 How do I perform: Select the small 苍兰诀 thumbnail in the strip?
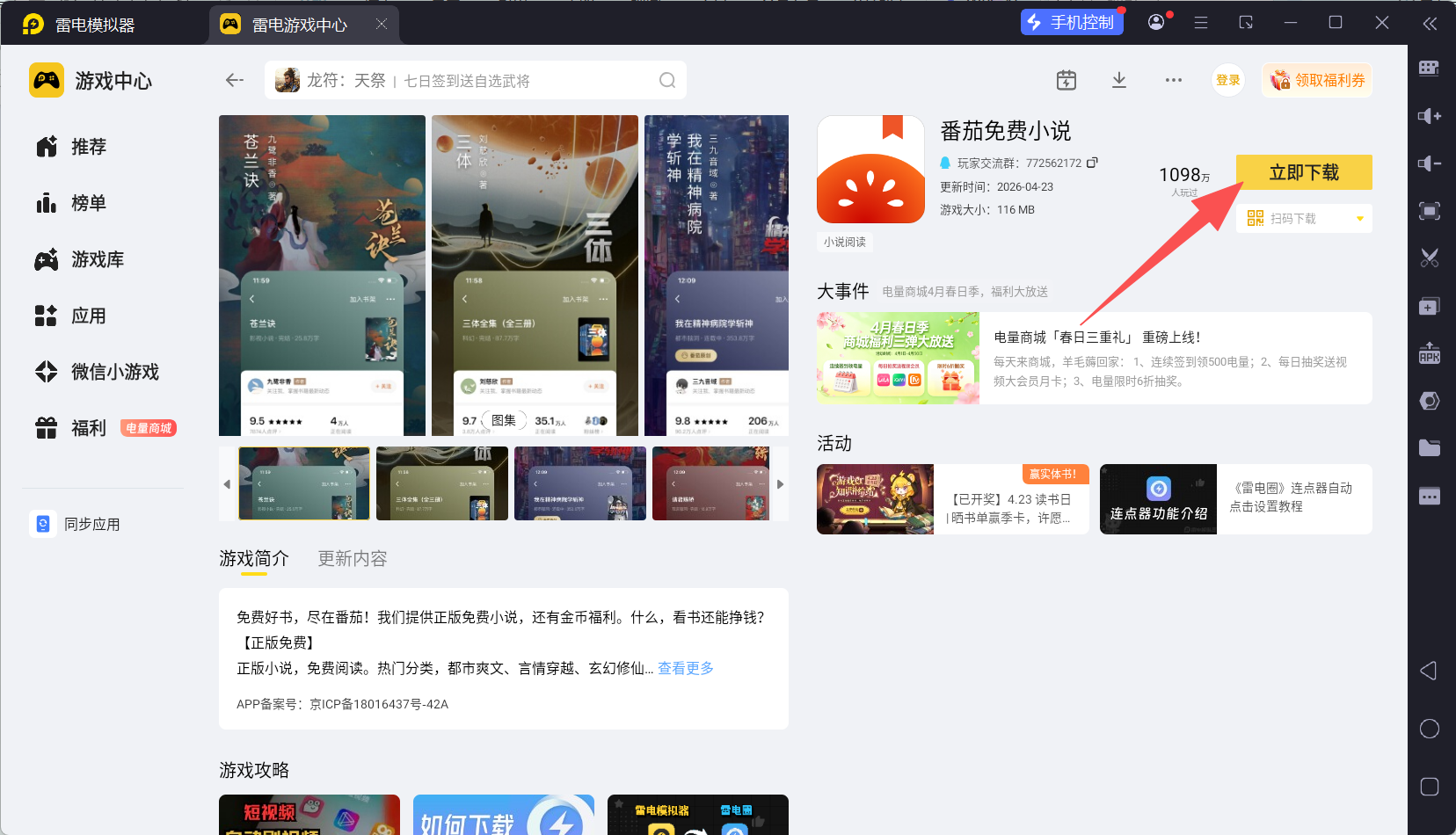[304, 483]
